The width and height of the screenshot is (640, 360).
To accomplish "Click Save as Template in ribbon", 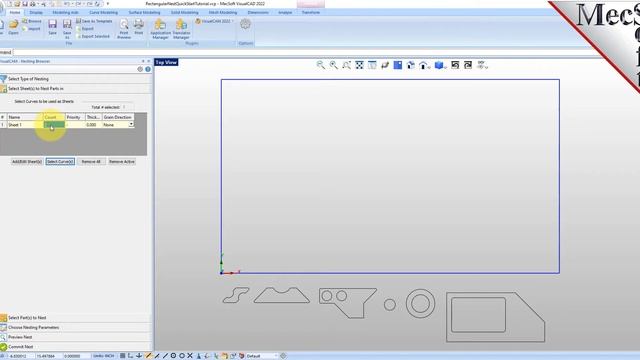I will pos(94,21).
